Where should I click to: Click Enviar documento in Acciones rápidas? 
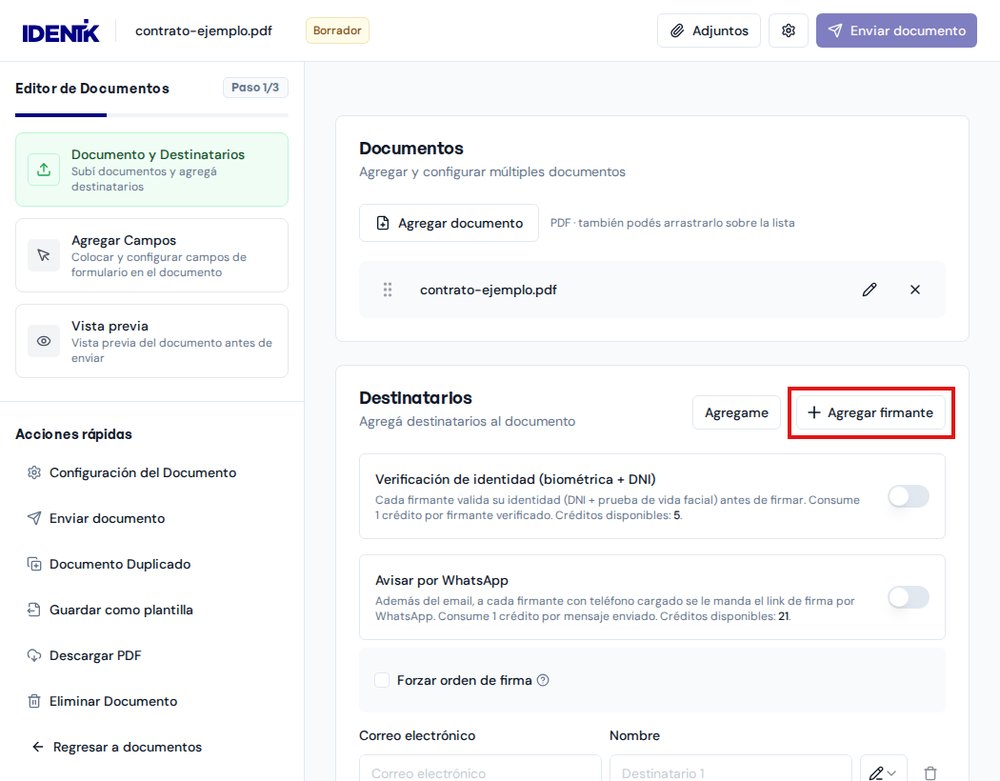click(x=96, y=518)
